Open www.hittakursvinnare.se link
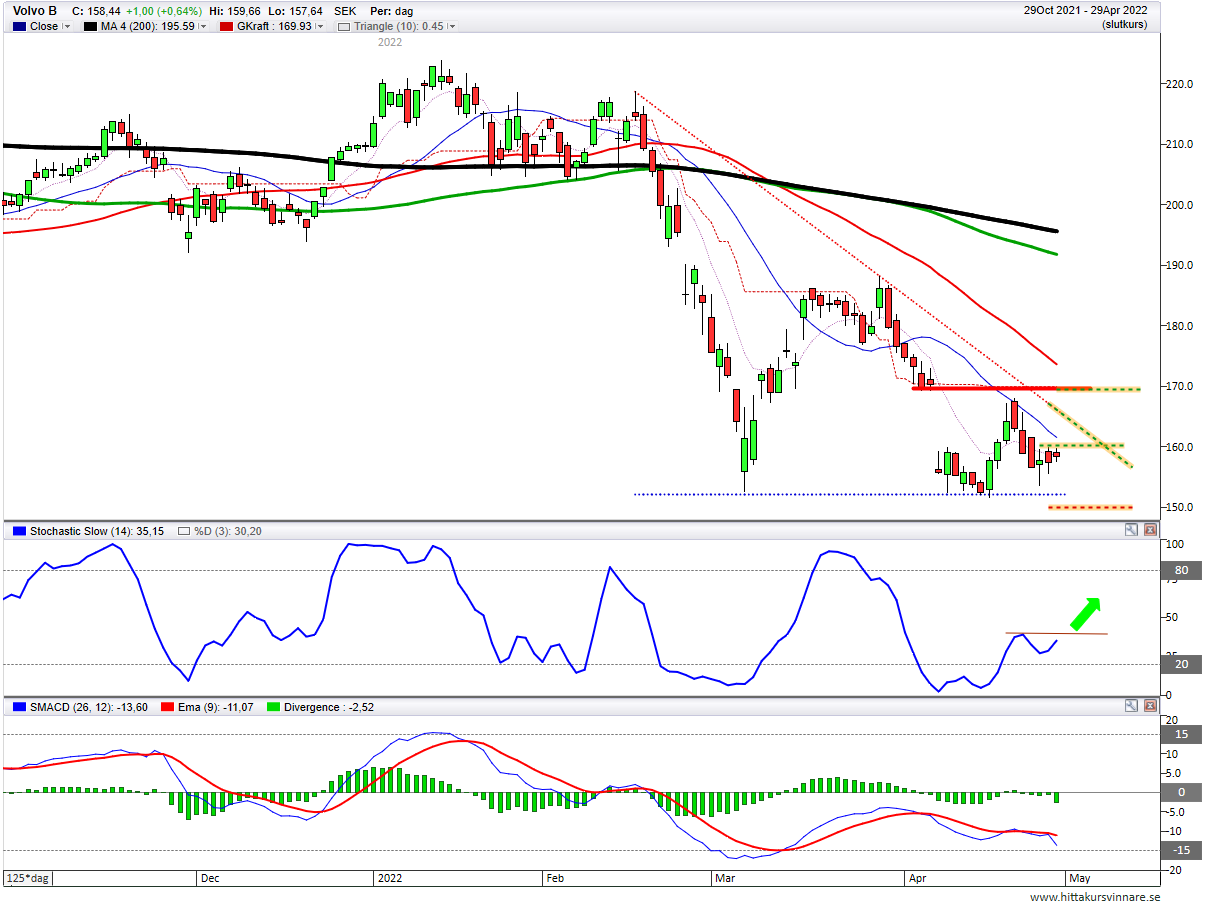Screen dimensions: 1205x902 [x=1095, y=896]
